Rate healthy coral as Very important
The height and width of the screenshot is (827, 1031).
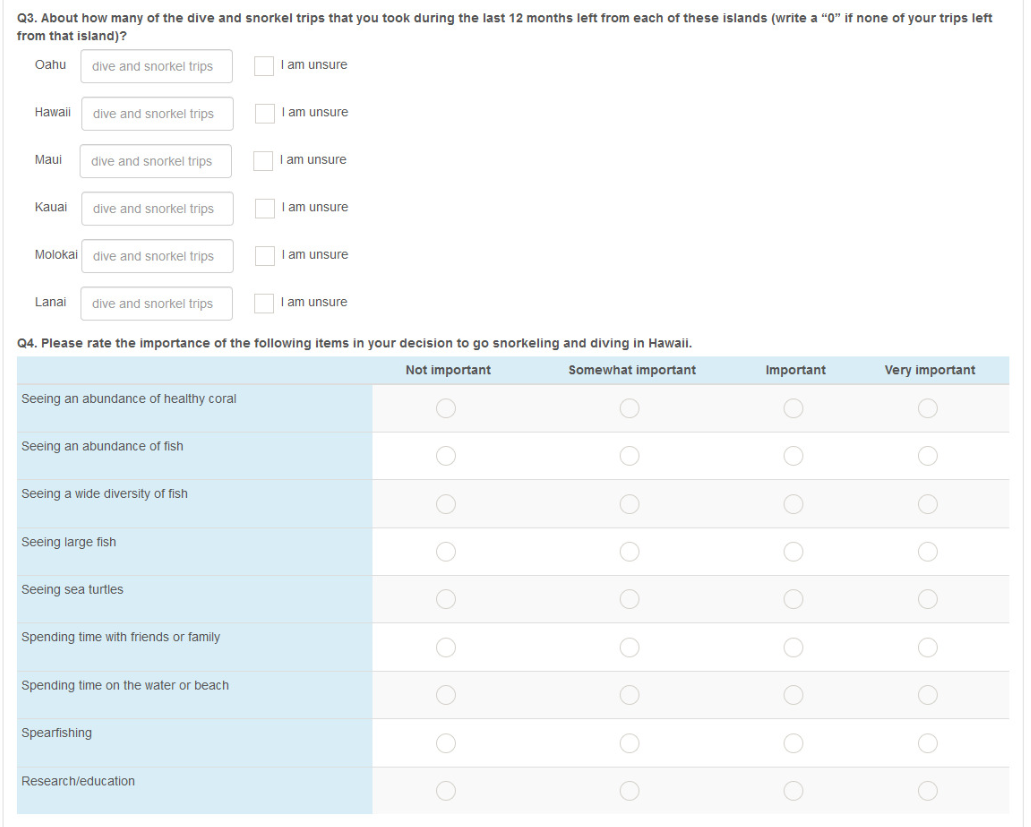pyautogui.click(x=928, y=408)
